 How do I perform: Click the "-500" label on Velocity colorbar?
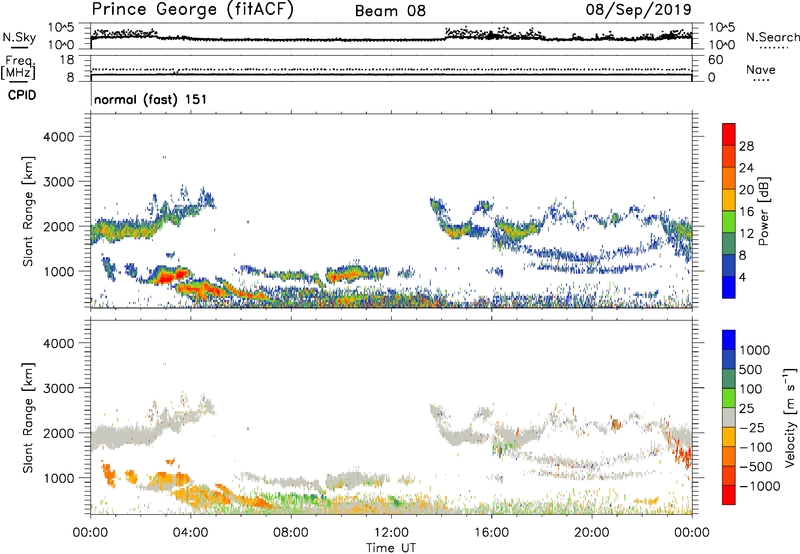(756, 466)
